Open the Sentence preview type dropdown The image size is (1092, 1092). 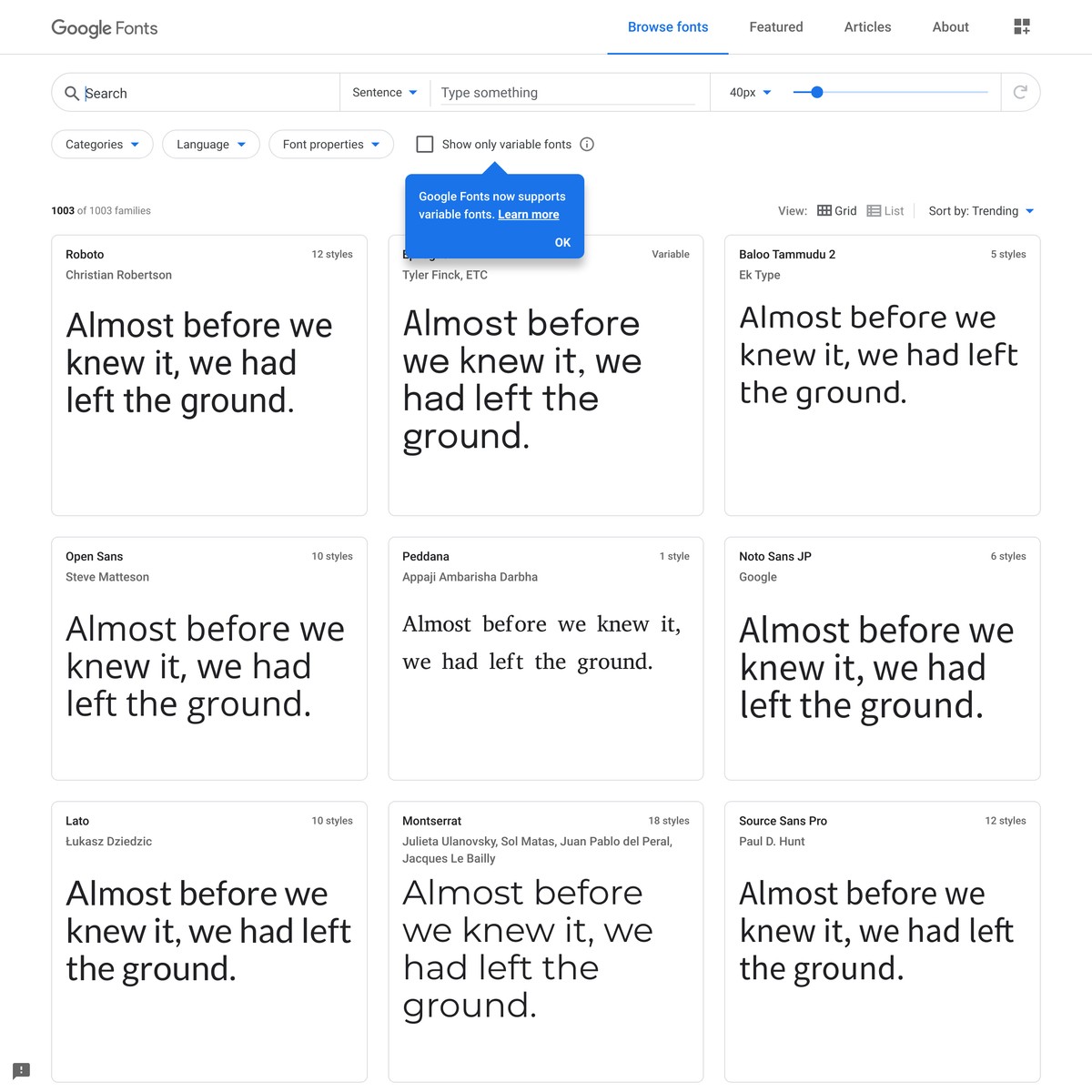(x=385, y=93)
